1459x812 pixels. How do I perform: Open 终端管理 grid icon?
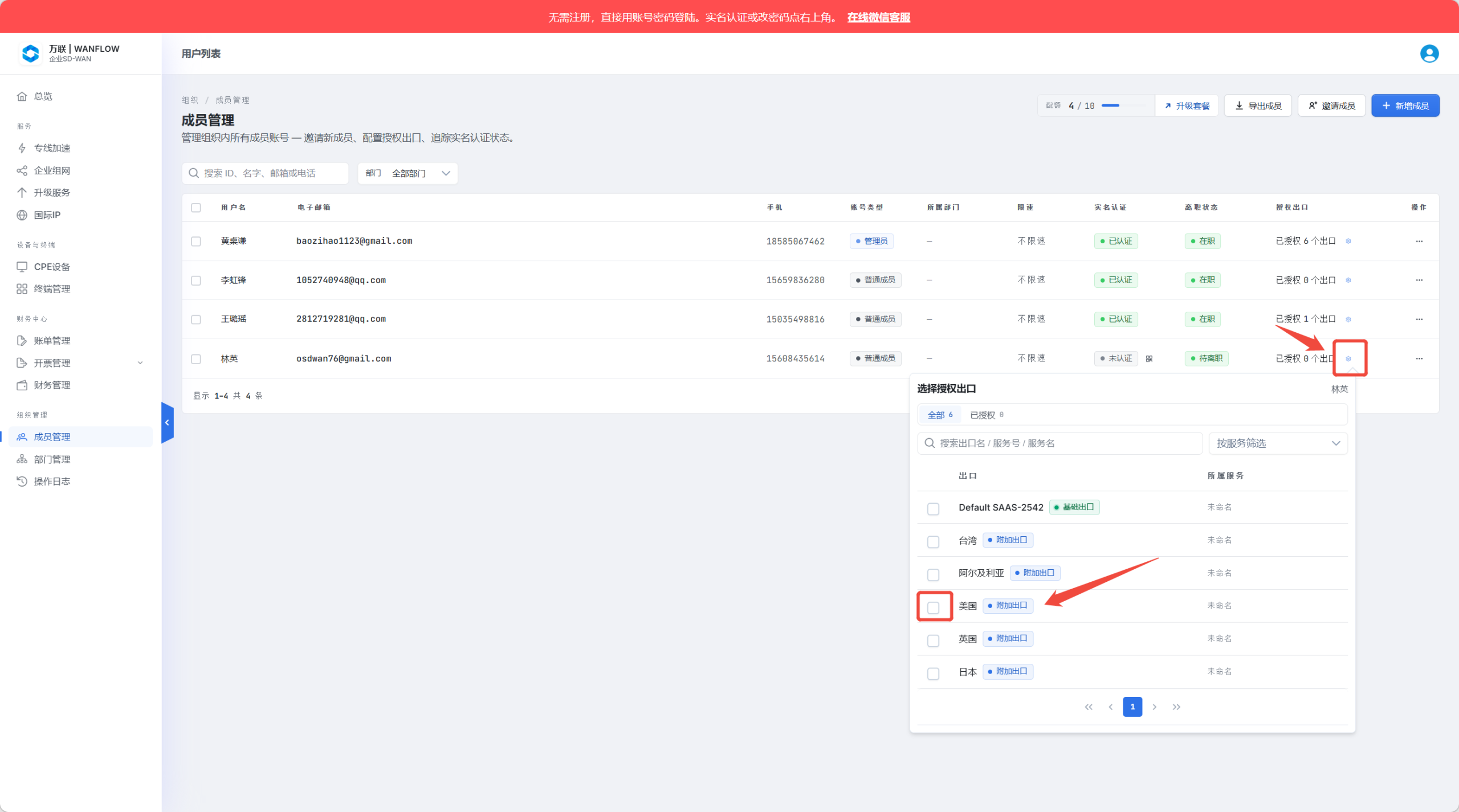pyautogui.click(x=22, y=289)
